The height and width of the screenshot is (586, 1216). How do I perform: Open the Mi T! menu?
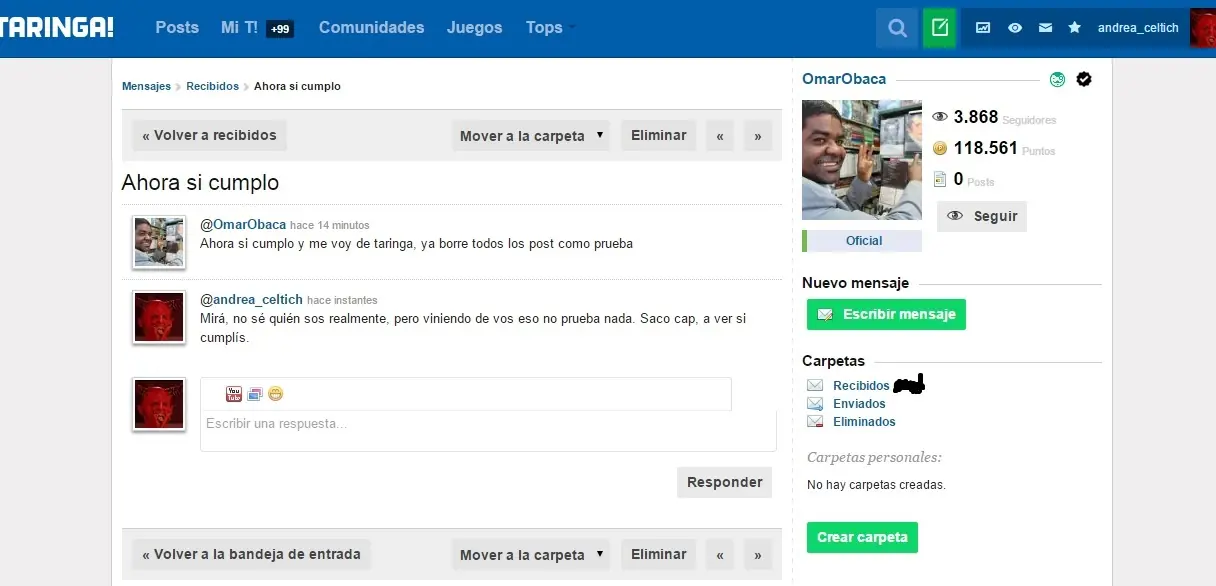click(x=238, y=27)
